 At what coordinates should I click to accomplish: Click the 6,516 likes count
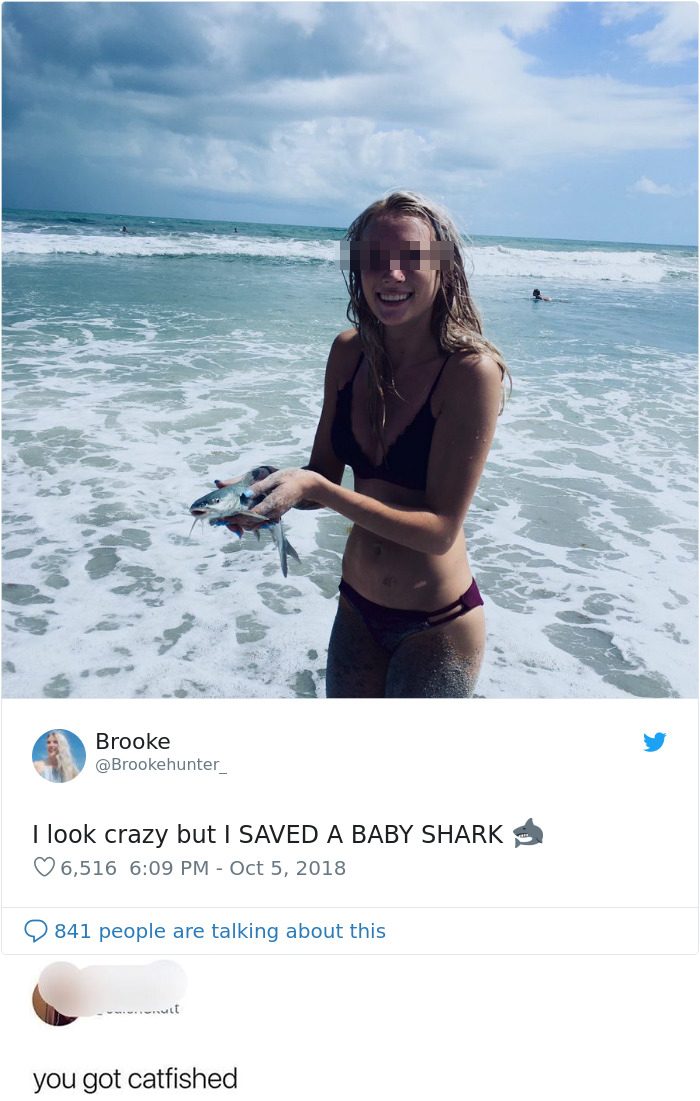[x=88, y=868]
